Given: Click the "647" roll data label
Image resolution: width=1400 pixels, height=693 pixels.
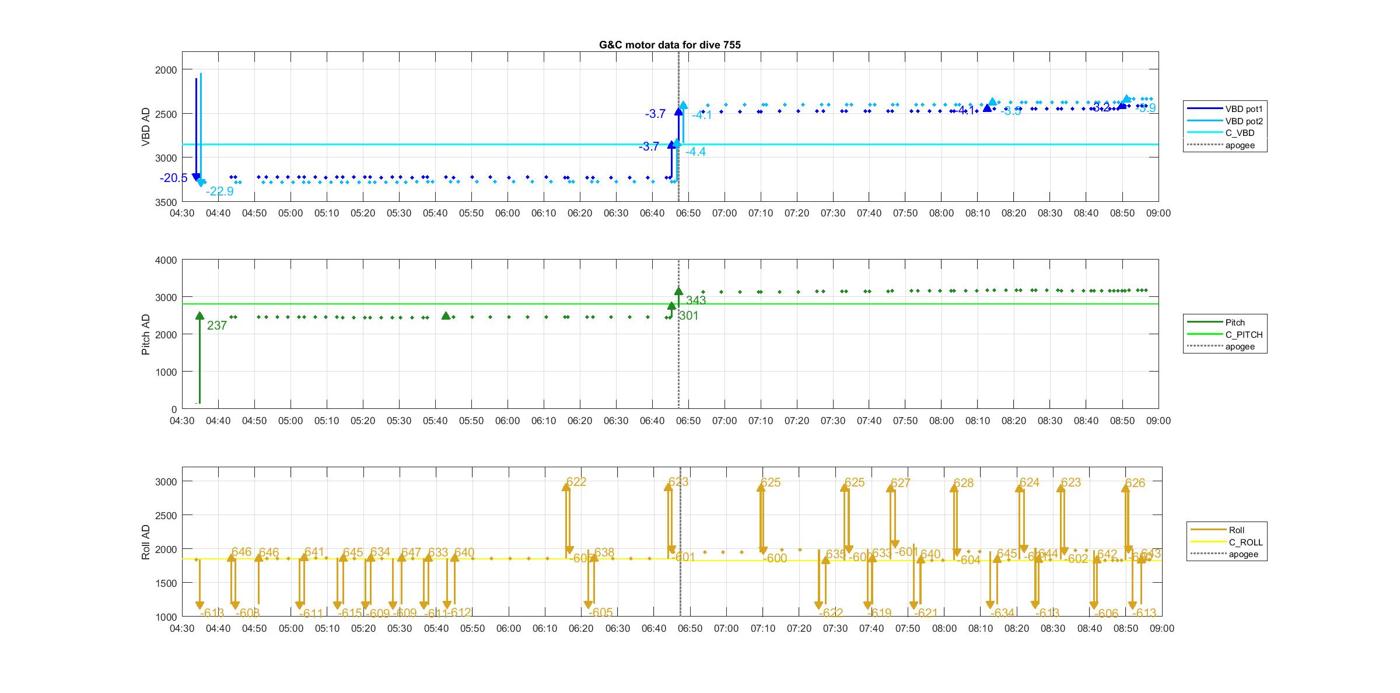Looking at the screenshot, I should click(x=411, y=553).
